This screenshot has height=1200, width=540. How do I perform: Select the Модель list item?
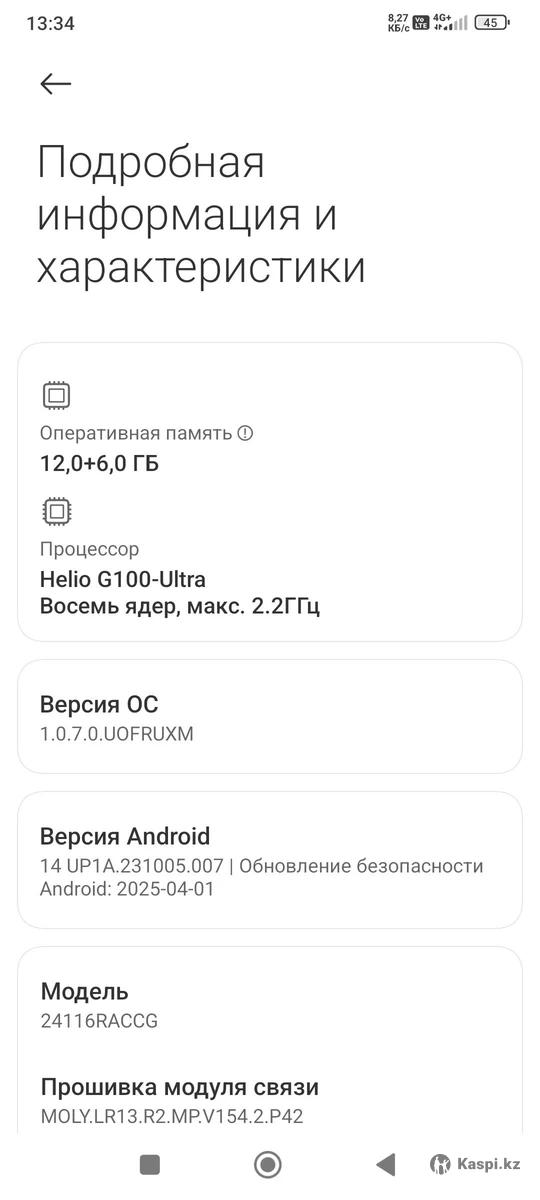tap(270, 1005)
